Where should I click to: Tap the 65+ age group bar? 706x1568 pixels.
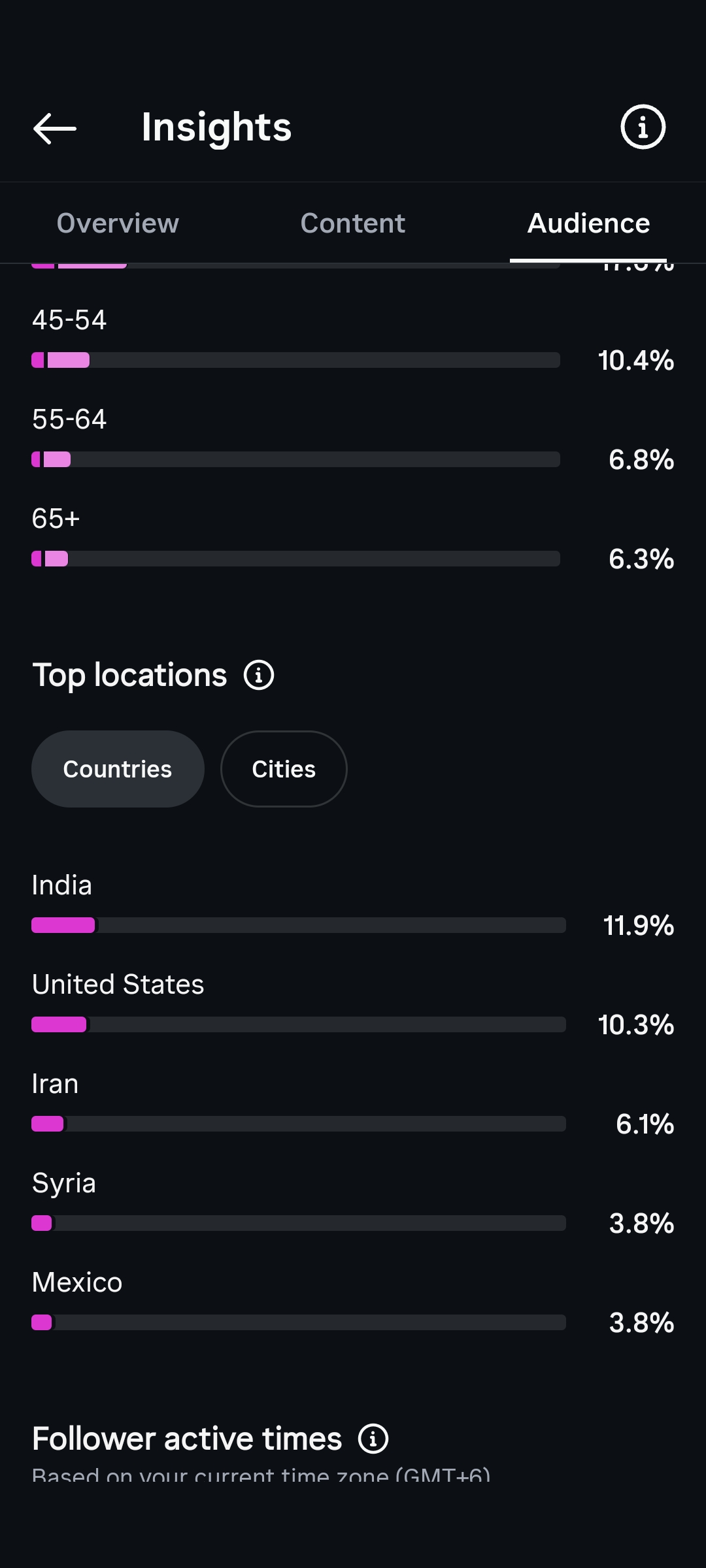click(295, 559)
